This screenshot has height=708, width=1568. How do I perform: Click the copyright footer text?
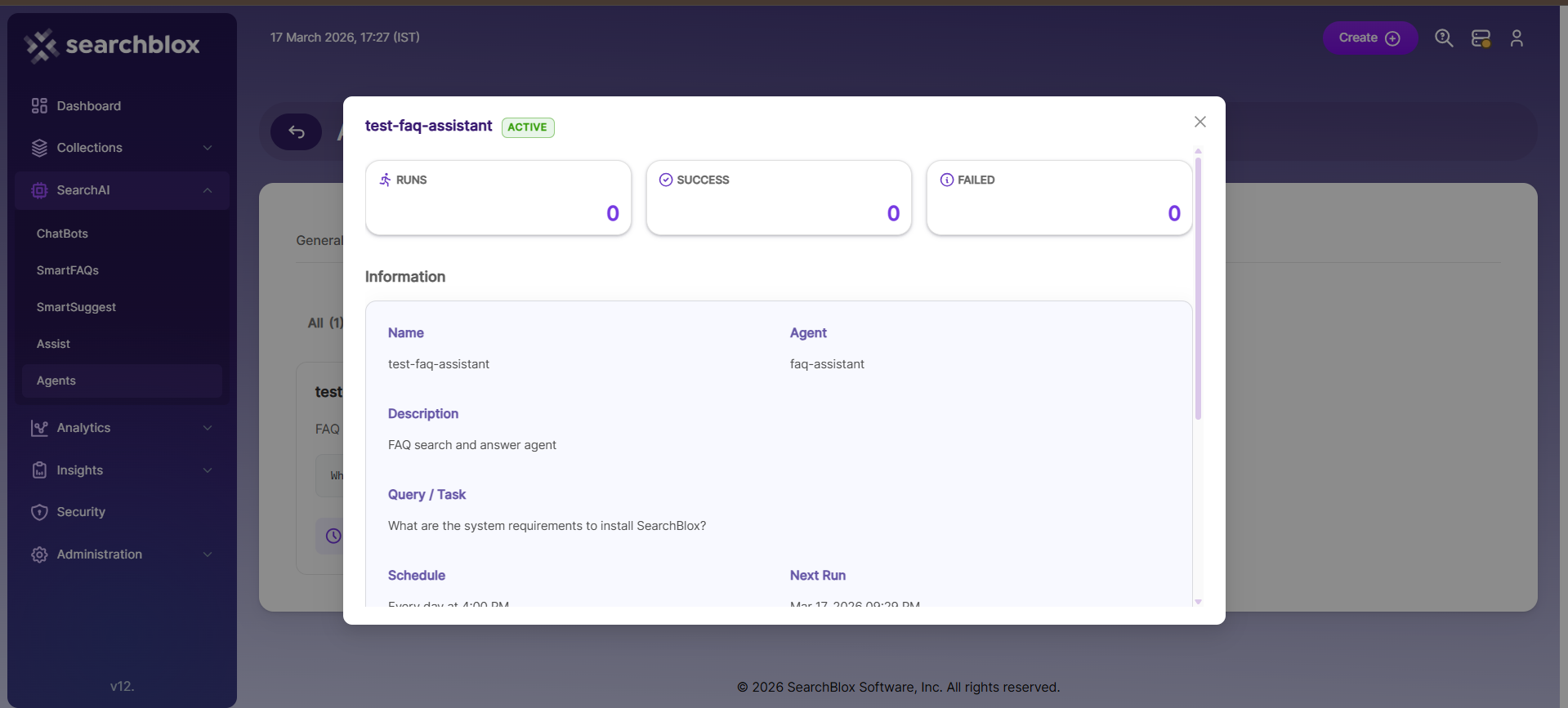coord(898,688)
